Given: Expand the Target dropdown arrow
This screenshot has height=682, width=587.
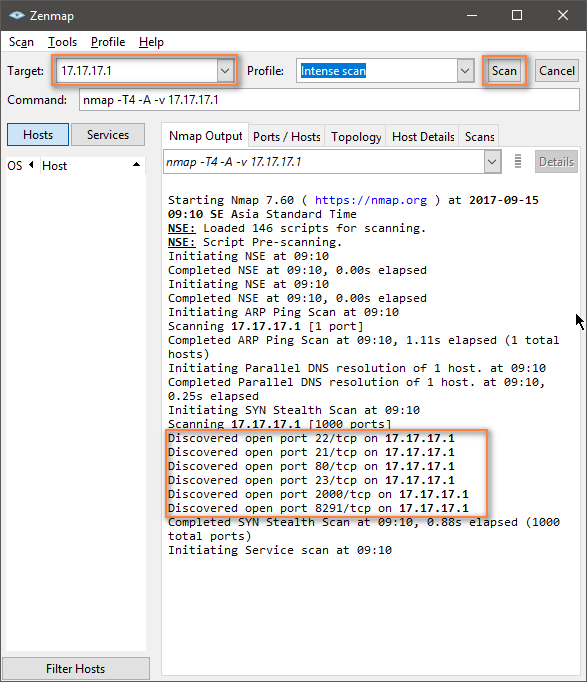Looking at the screenshot, I should pyautogui.click(x=225, y=70).
